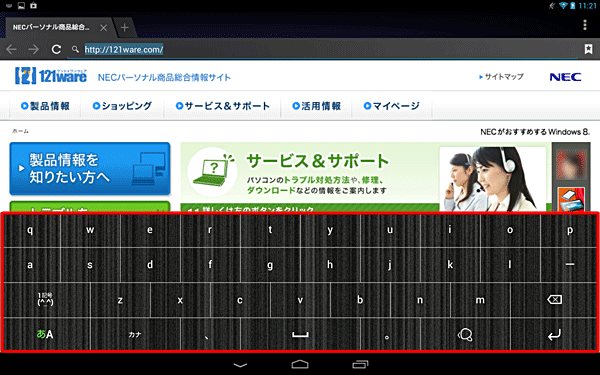Click the サービス&サポート green banner
The width and height of the screenshot is (600, 375).
click(x=365, y=177)
